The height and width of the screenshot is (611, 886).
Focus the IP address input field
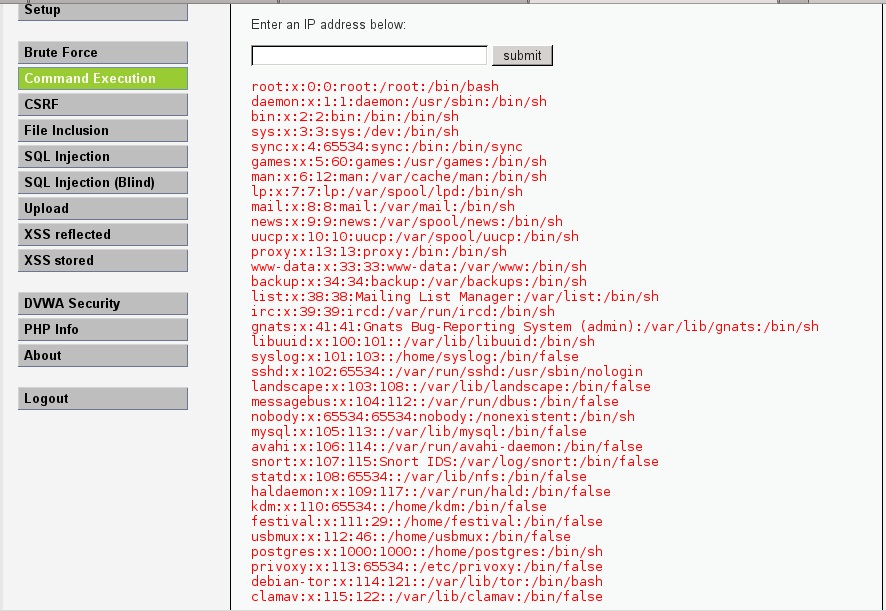(369, 55)
